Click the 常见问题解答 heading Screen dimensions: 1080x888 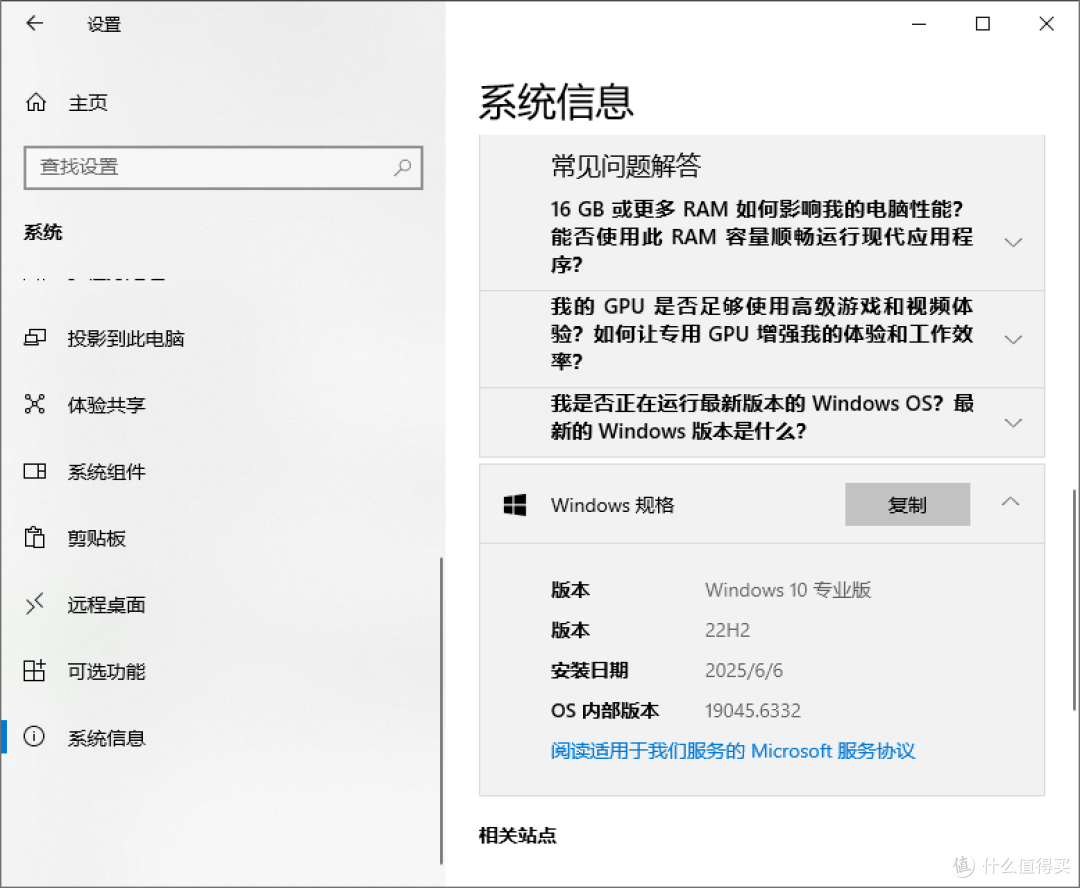point(625,166)
